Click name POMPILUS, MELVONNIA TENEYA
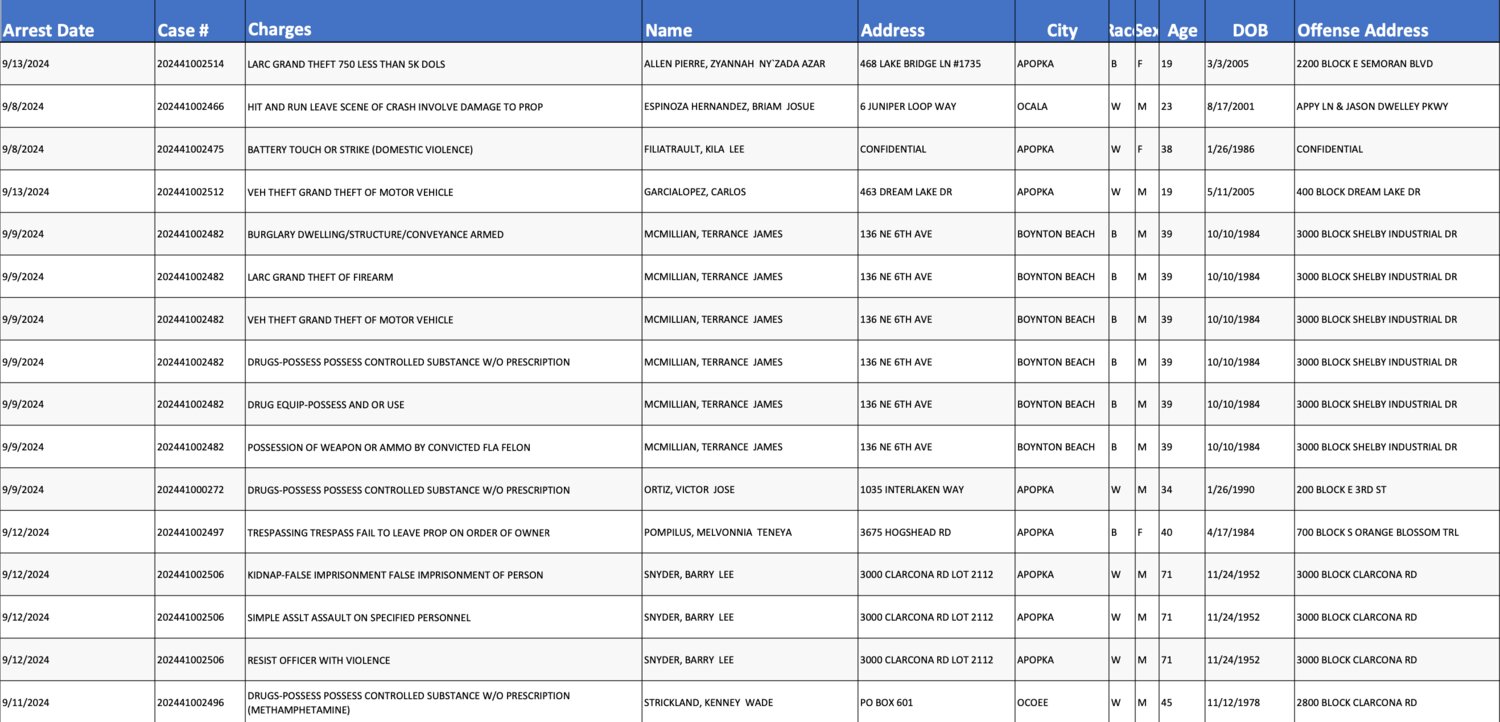 [x=749, y=532]
